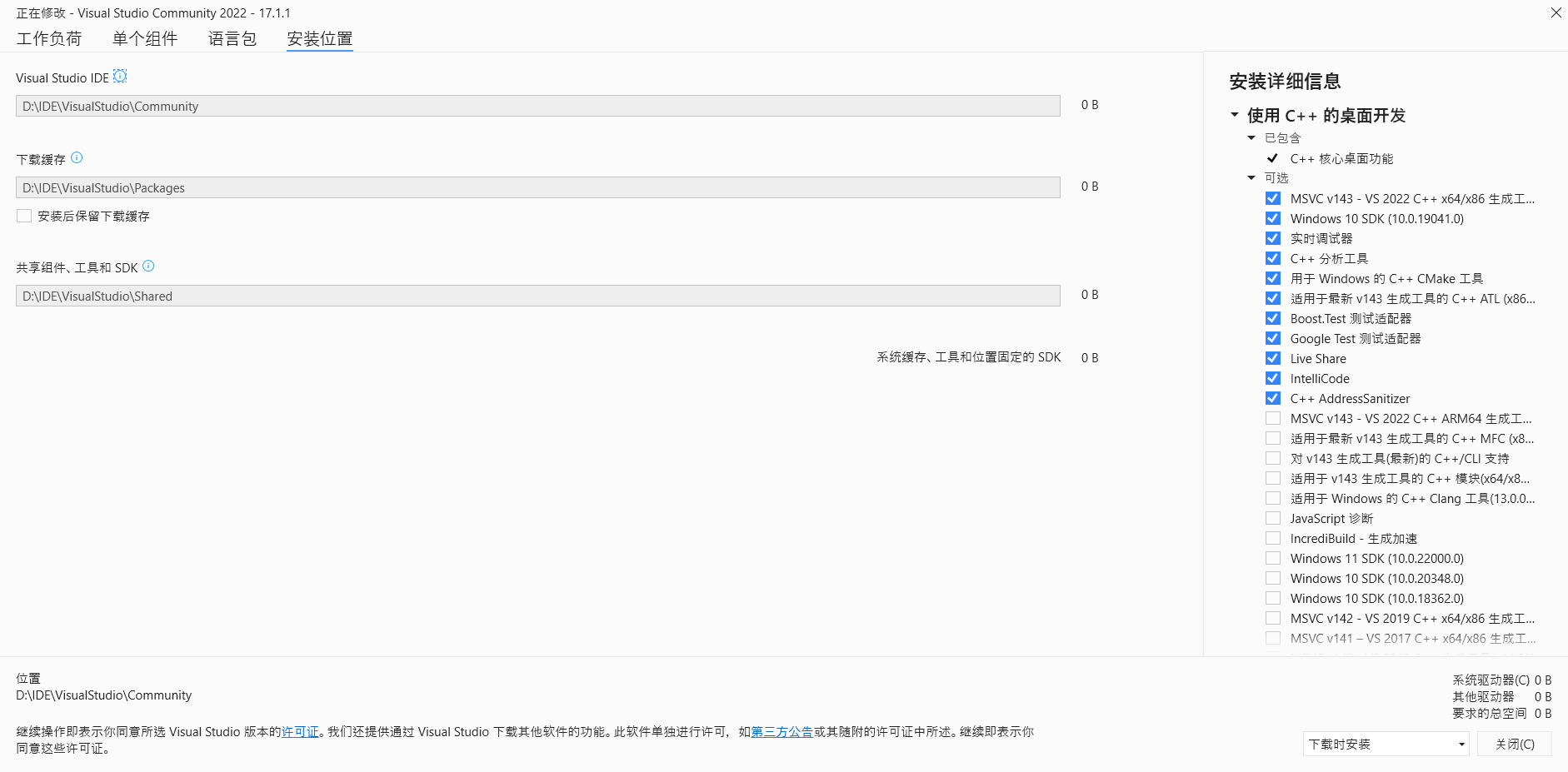
Task: Open the 第三方公告 link
Action: (x=782, y=731)
